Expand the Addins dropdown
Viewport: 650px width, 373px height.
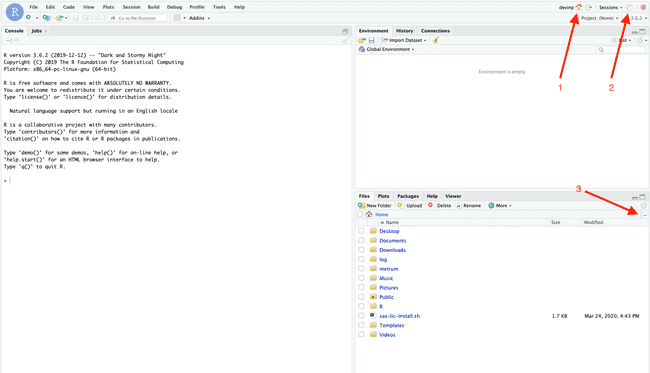tap(199, 18)
